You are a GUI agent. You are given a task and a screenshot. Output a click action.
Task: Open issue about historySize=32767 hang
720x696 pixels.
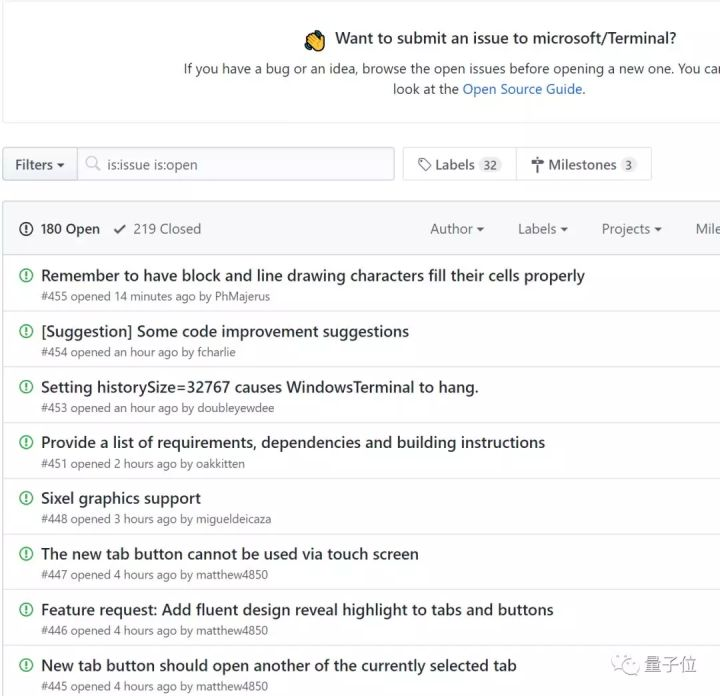[x=259, y=387]
